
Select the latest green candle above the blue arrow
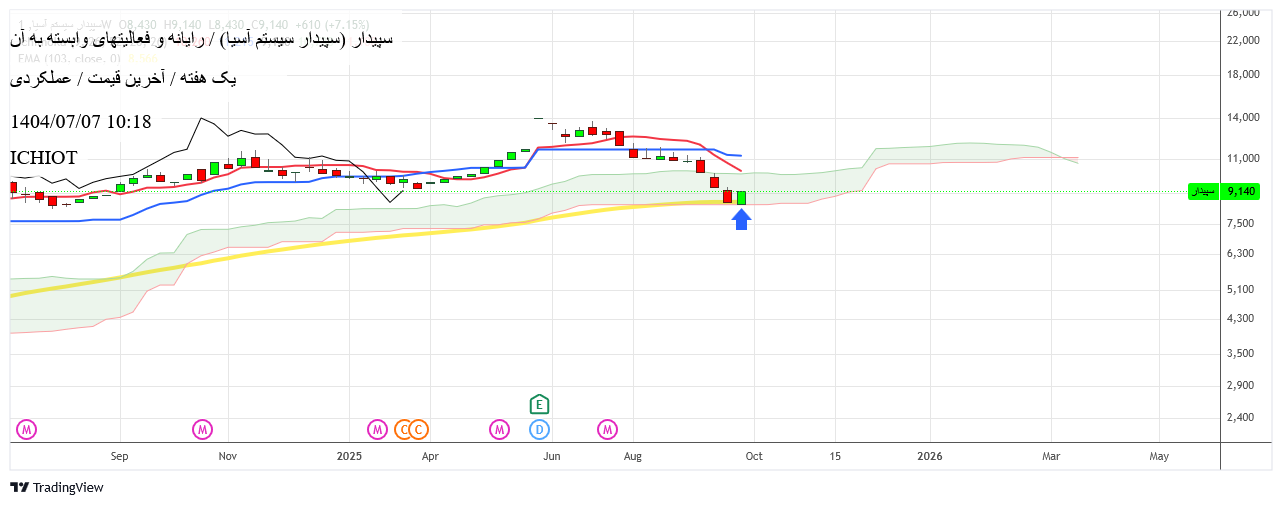[741, 197]
